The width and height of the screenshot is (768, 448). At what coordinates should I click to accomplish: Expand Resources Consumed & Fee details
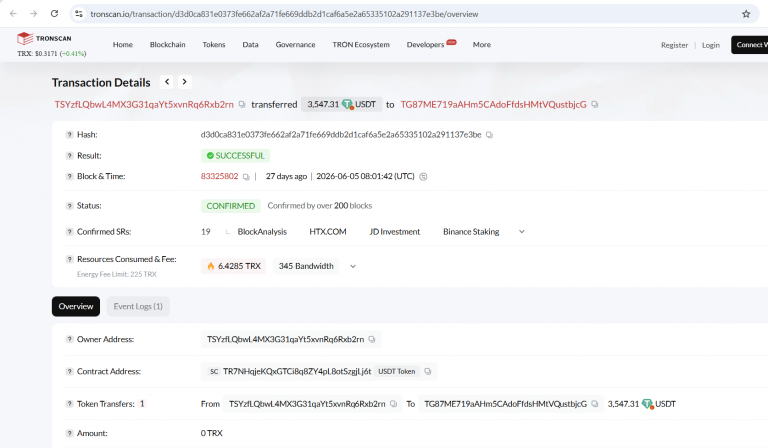point(353,266)
